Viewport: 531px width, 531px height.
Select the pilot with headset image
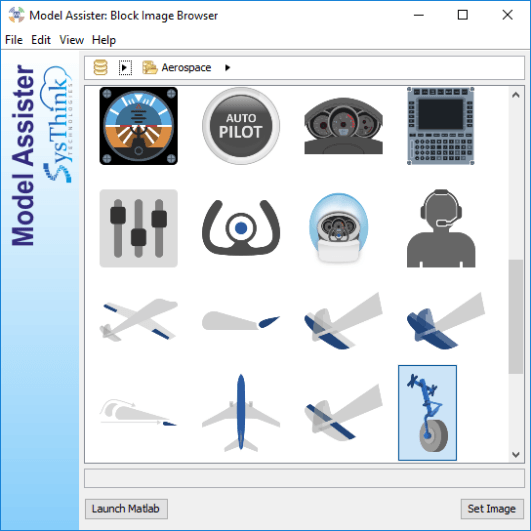point(441,228)
